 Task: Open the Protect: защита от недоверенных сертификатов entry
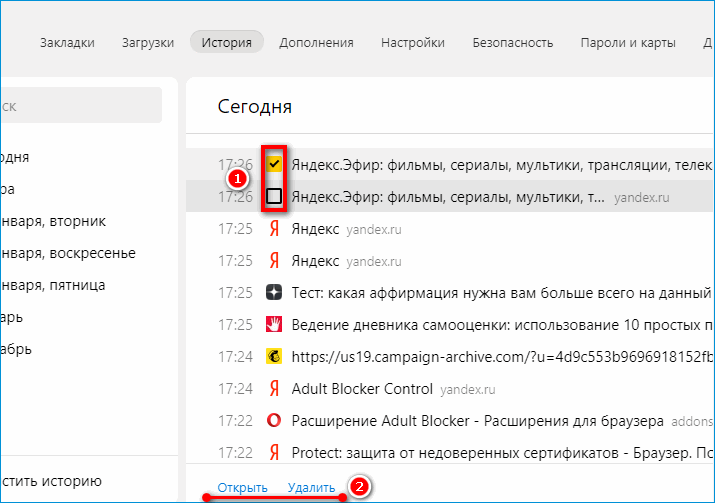[x=502, y=452]
